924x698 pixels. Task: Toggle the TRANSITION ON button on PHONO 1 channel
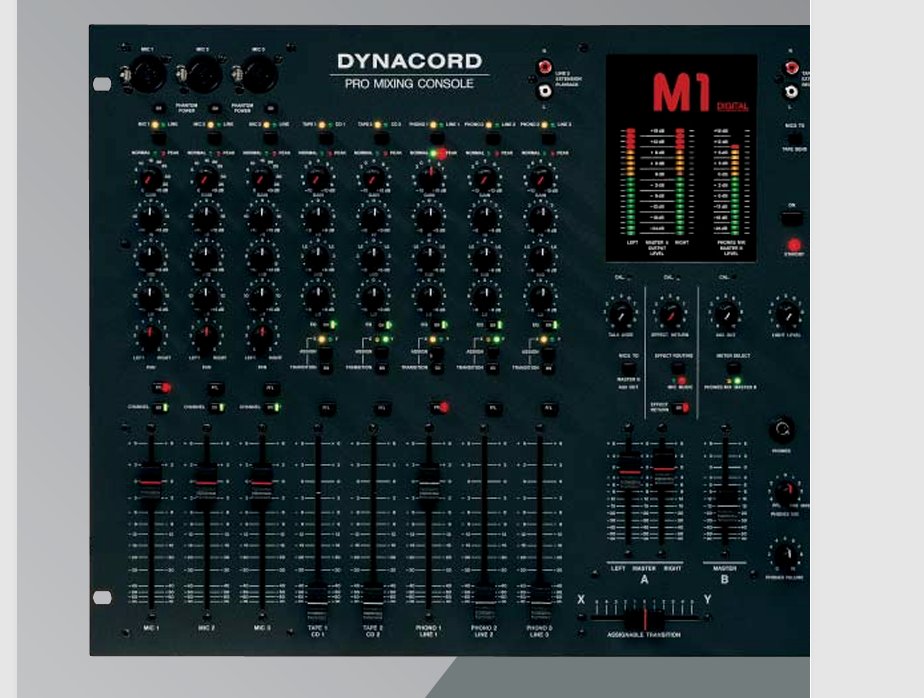[x=437, y=368]
